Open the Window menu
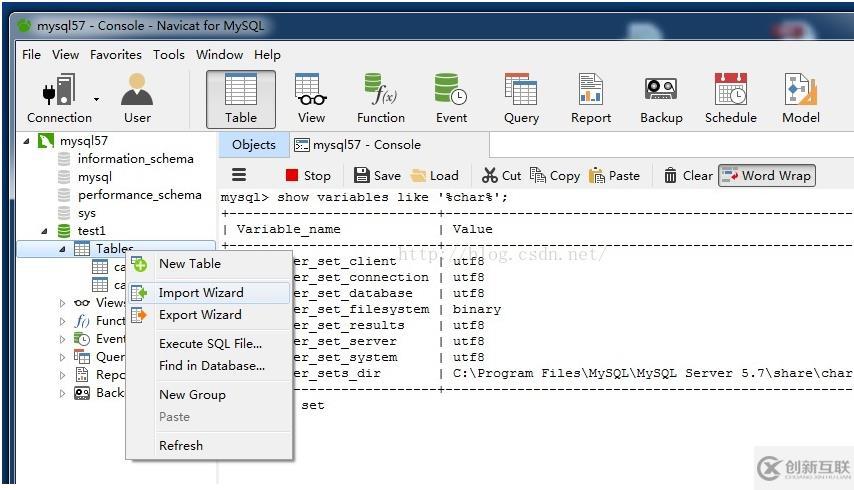The image size is (854, 490). (219, 55)
